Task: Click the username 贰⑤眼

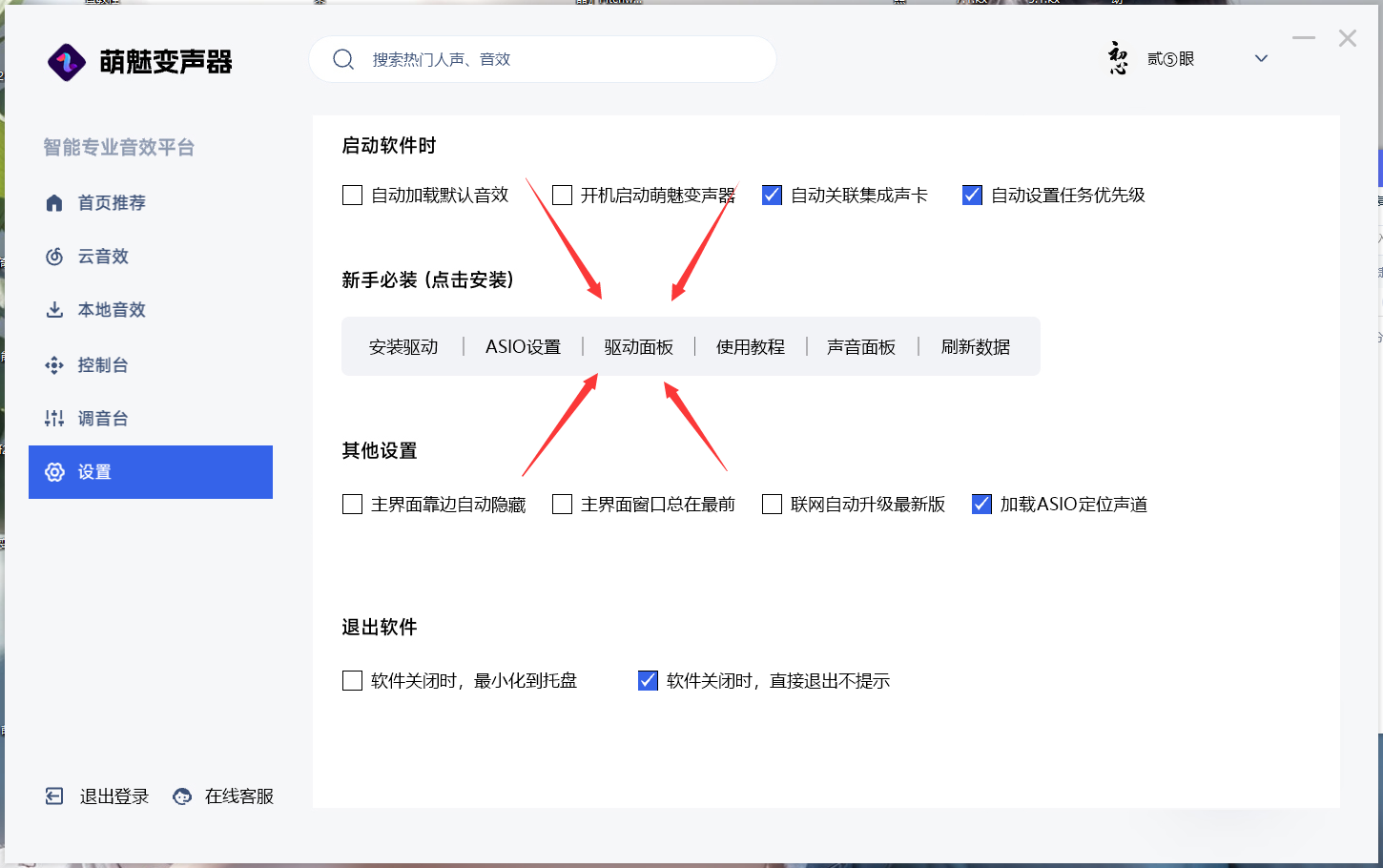Action: [1170, 59]
